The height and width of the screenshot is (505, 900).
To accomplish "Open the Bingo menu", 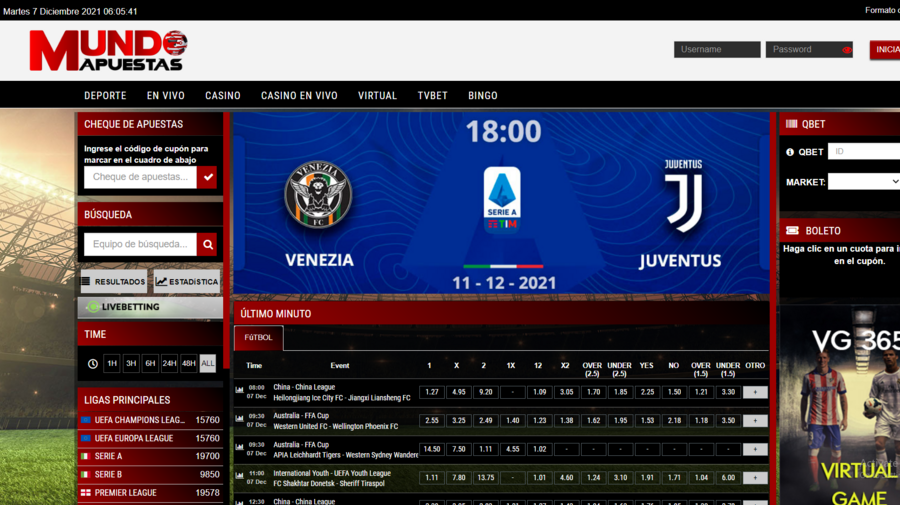I will (483, 96).
